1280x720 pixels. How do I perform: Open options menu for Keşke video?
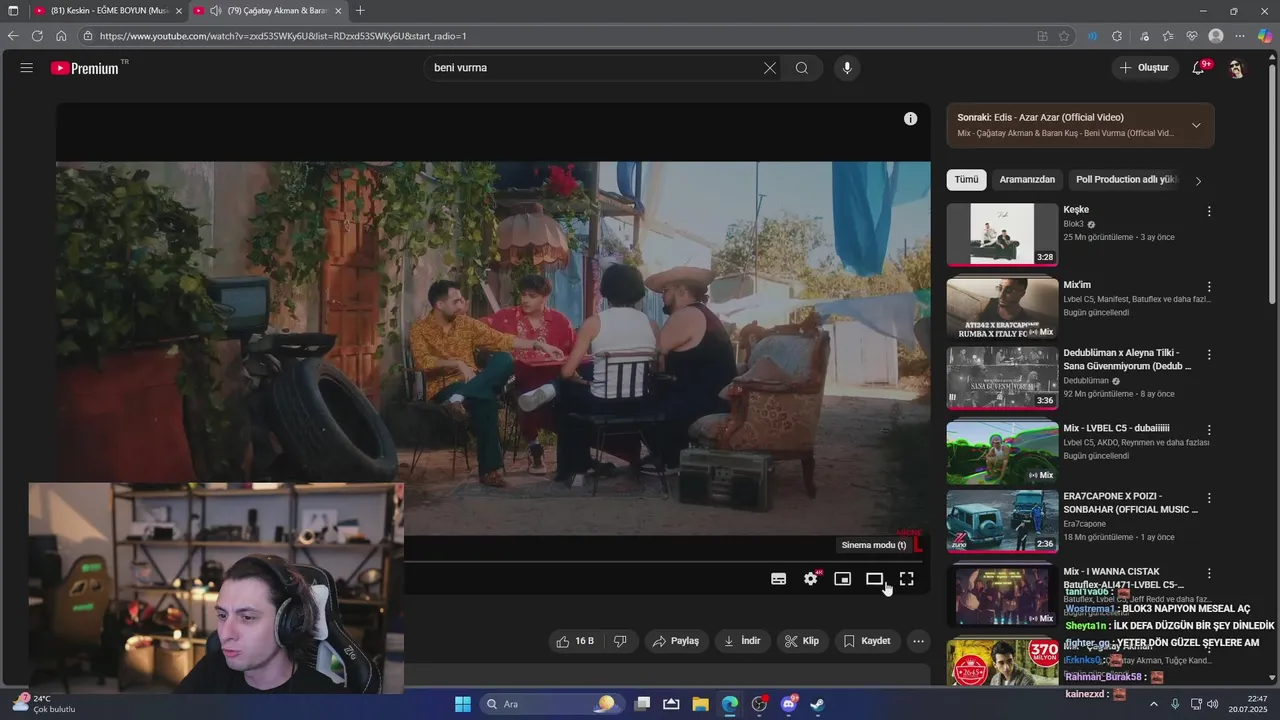pos(1209,211)
